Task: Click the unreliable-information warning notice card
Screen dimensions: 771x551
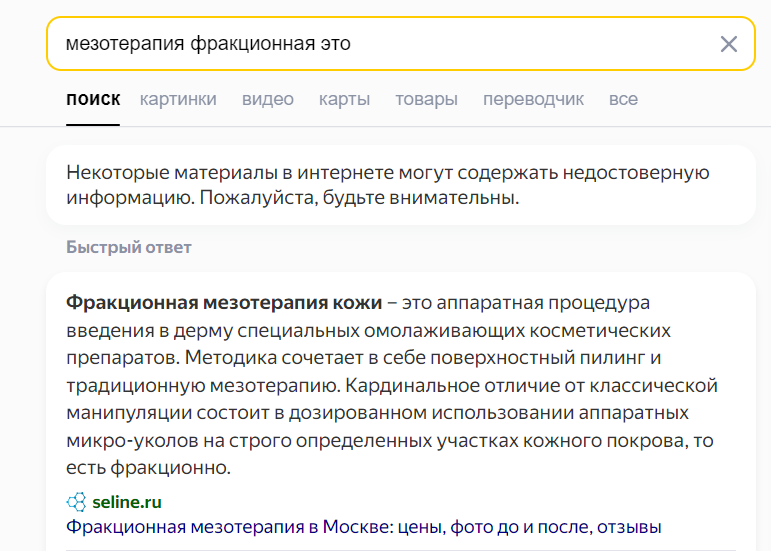Action: click(x=401, y=185)
